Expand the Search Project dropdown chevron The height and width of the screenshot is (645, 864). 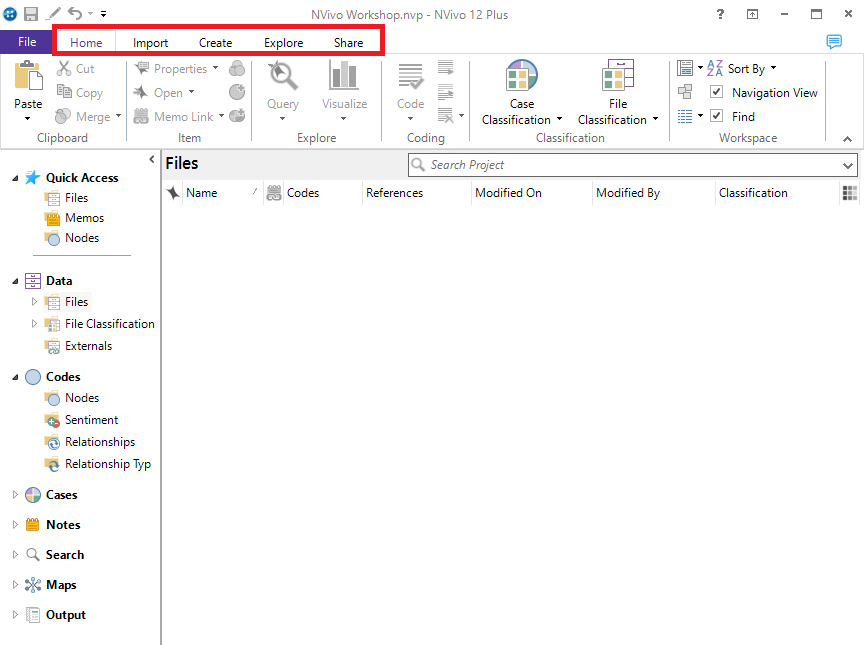click(x=848, y=165)
